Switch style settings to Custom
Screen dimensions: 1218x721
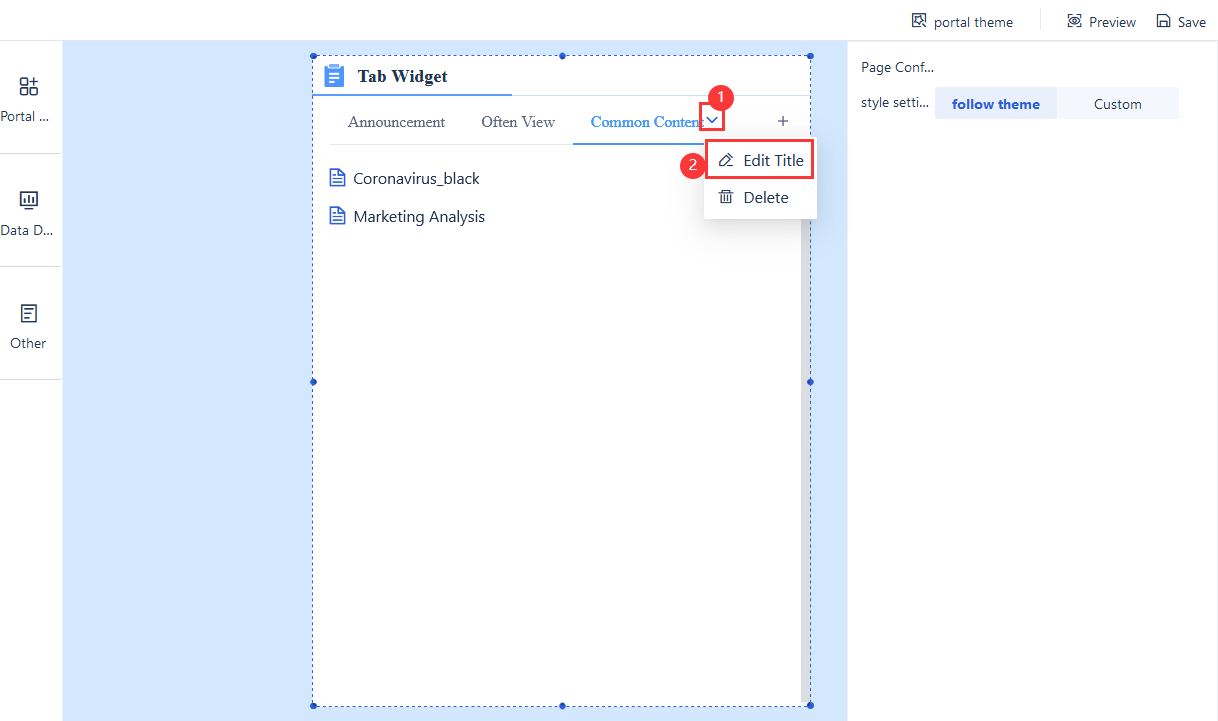1117,103
